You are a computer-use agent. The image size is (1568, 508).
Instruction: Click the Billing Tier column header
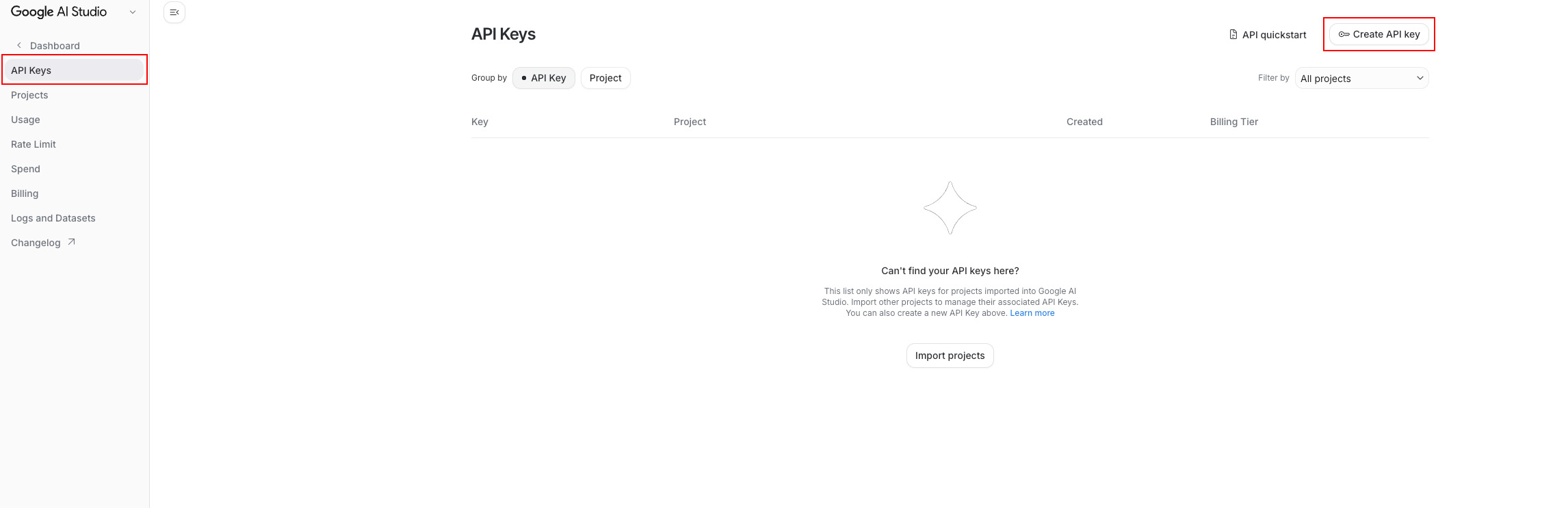click(1234, 122)
